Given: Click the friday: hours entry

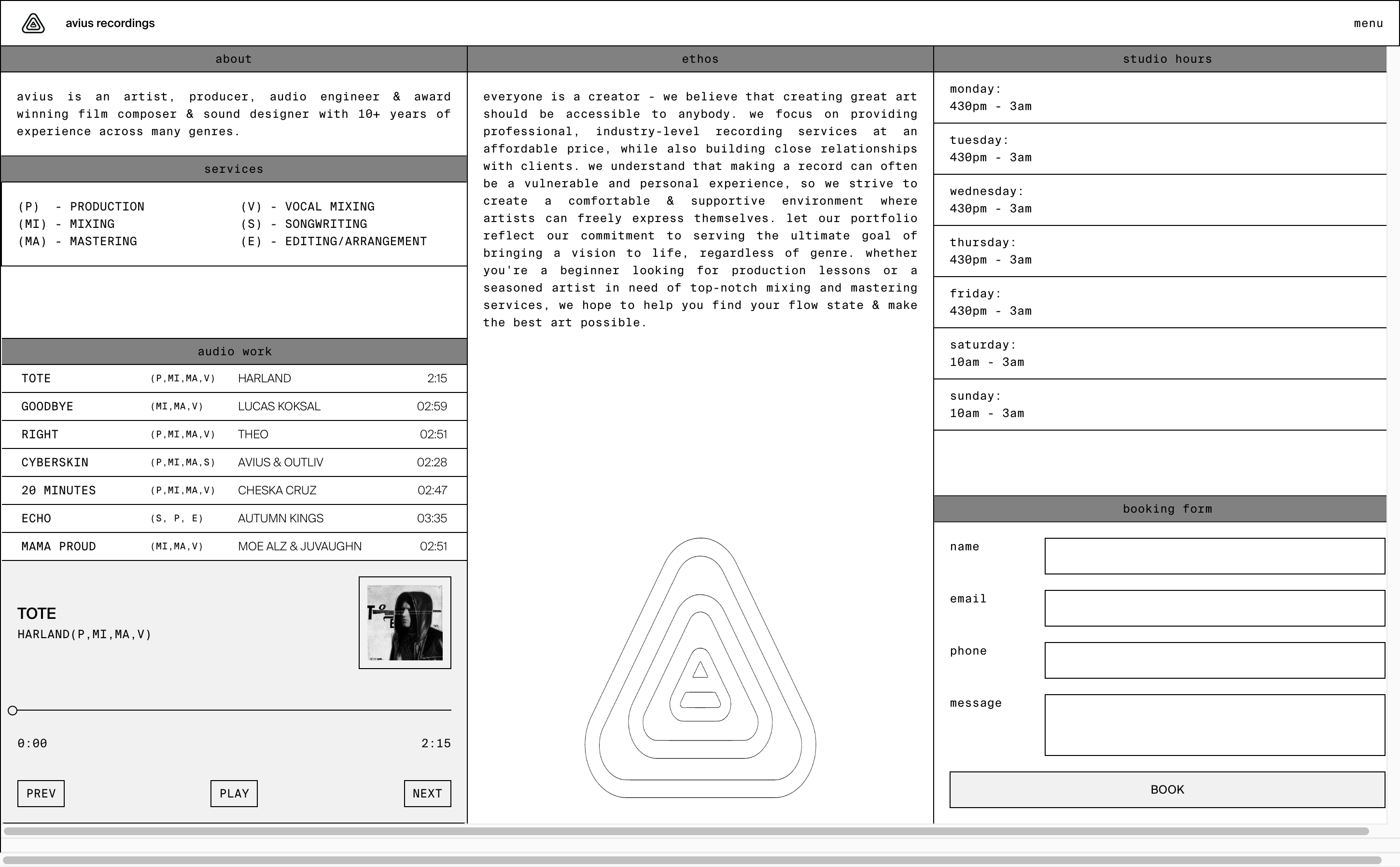Looking at the screenshot, I should point(1161,302).
